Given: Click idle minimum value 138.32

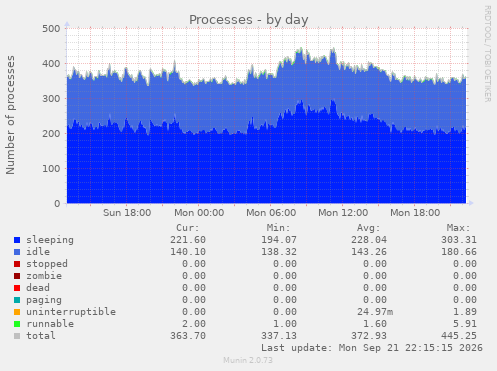Looking at the screenshot, I should tap(279, 252).
